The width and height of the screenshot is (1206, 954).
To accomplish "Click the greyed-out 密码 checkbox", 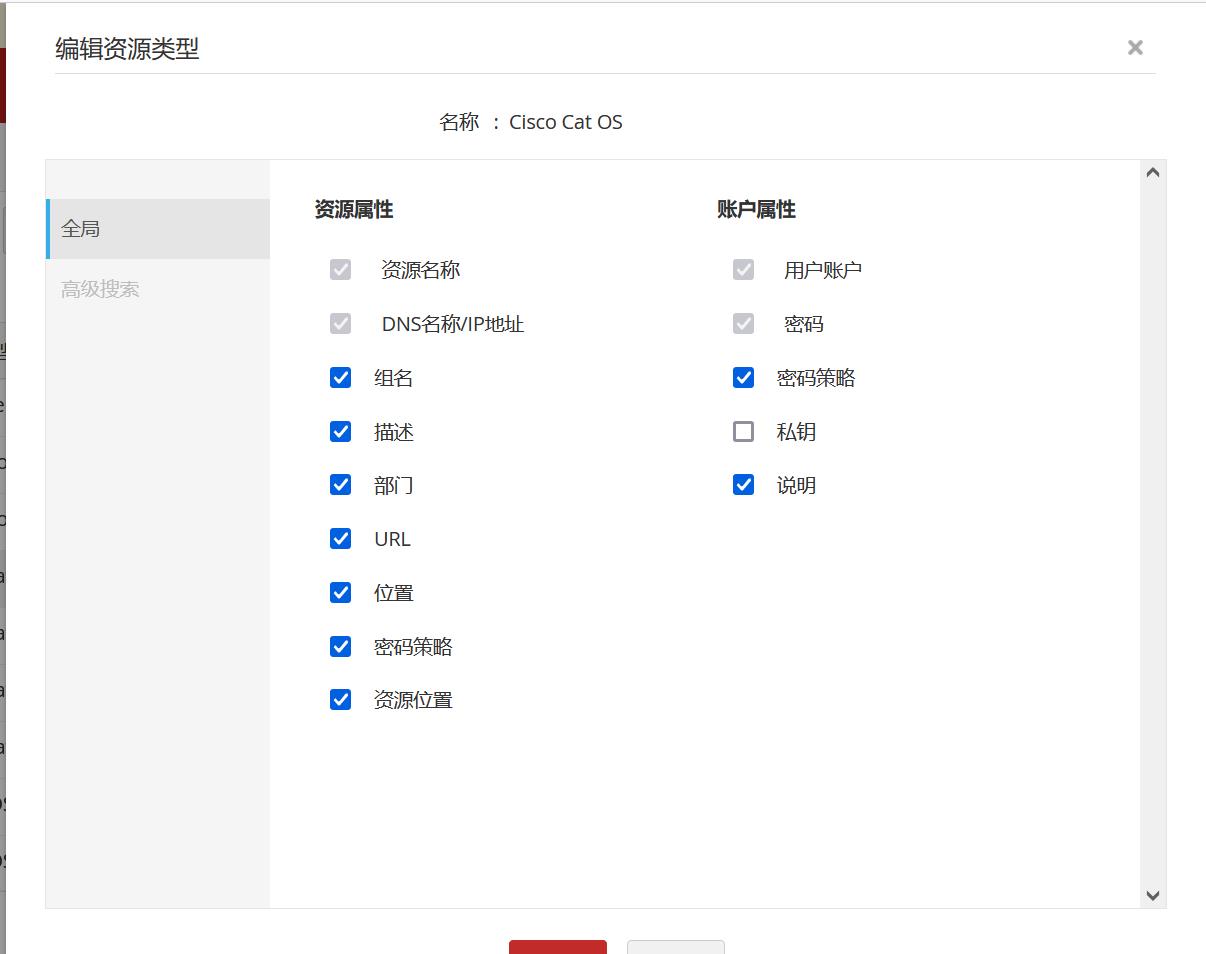I will pyautogui.click(x=743, y=324).
